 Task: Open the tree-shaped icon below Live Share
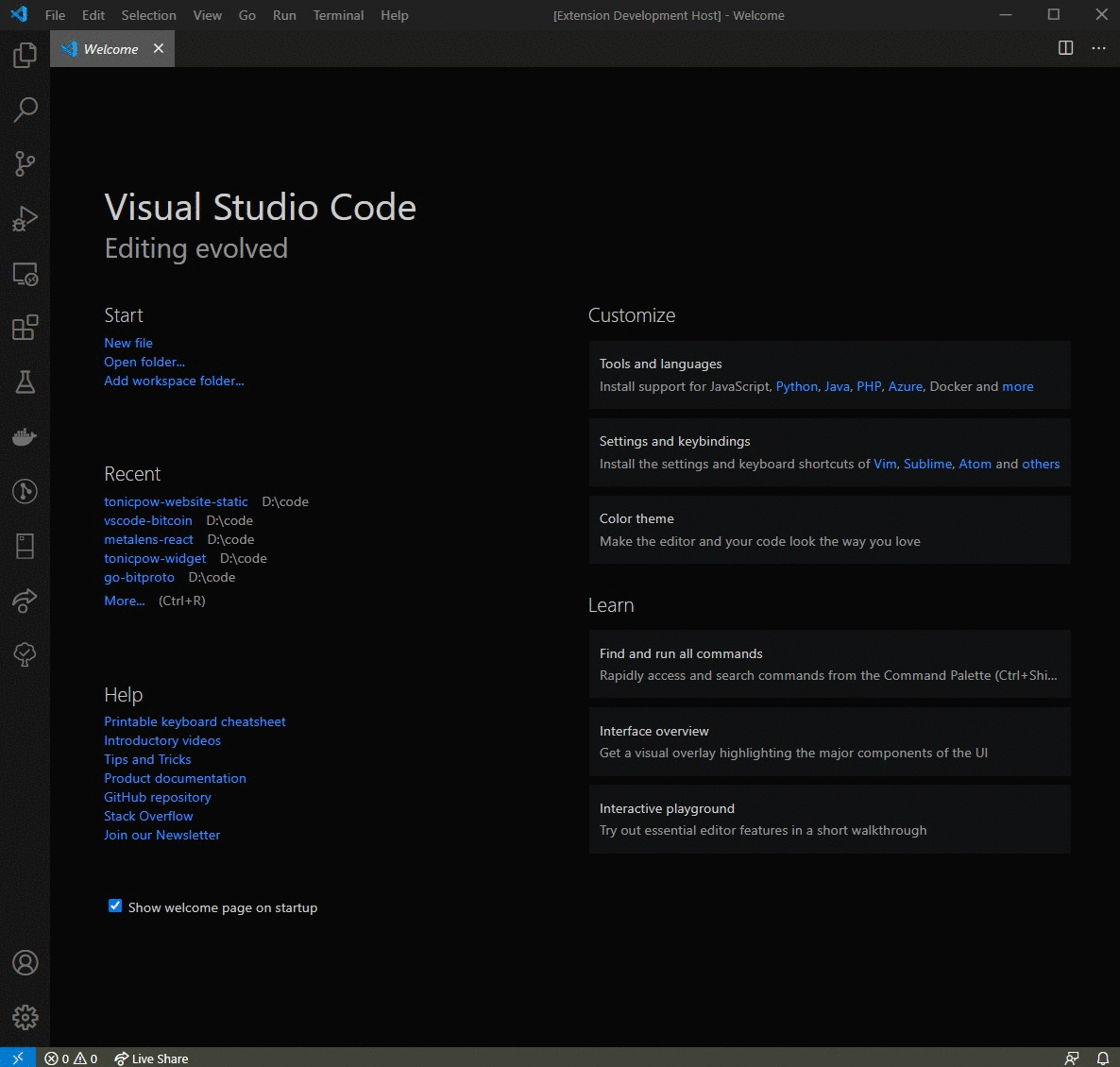(x=25, y=655)
